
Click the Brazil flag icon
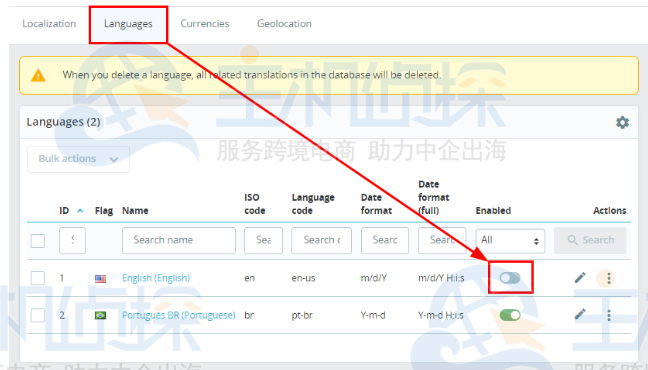coord(100,315)
